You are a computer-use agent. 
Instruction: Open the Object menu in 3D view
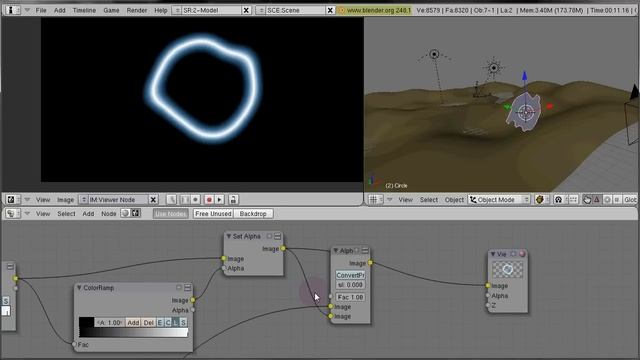(454, 200)
